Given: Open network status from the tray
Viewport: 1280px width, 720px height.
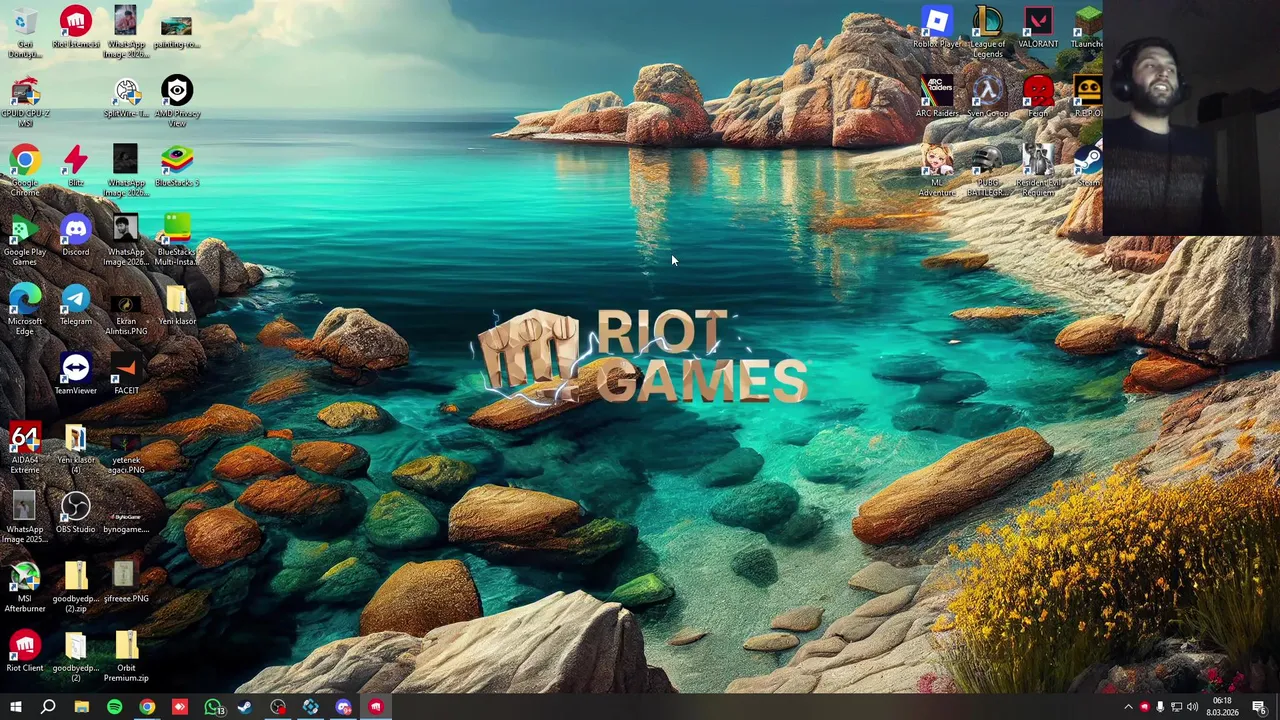Looking at the screenshot, I should pyautogui.click(x=1176, y=707).
